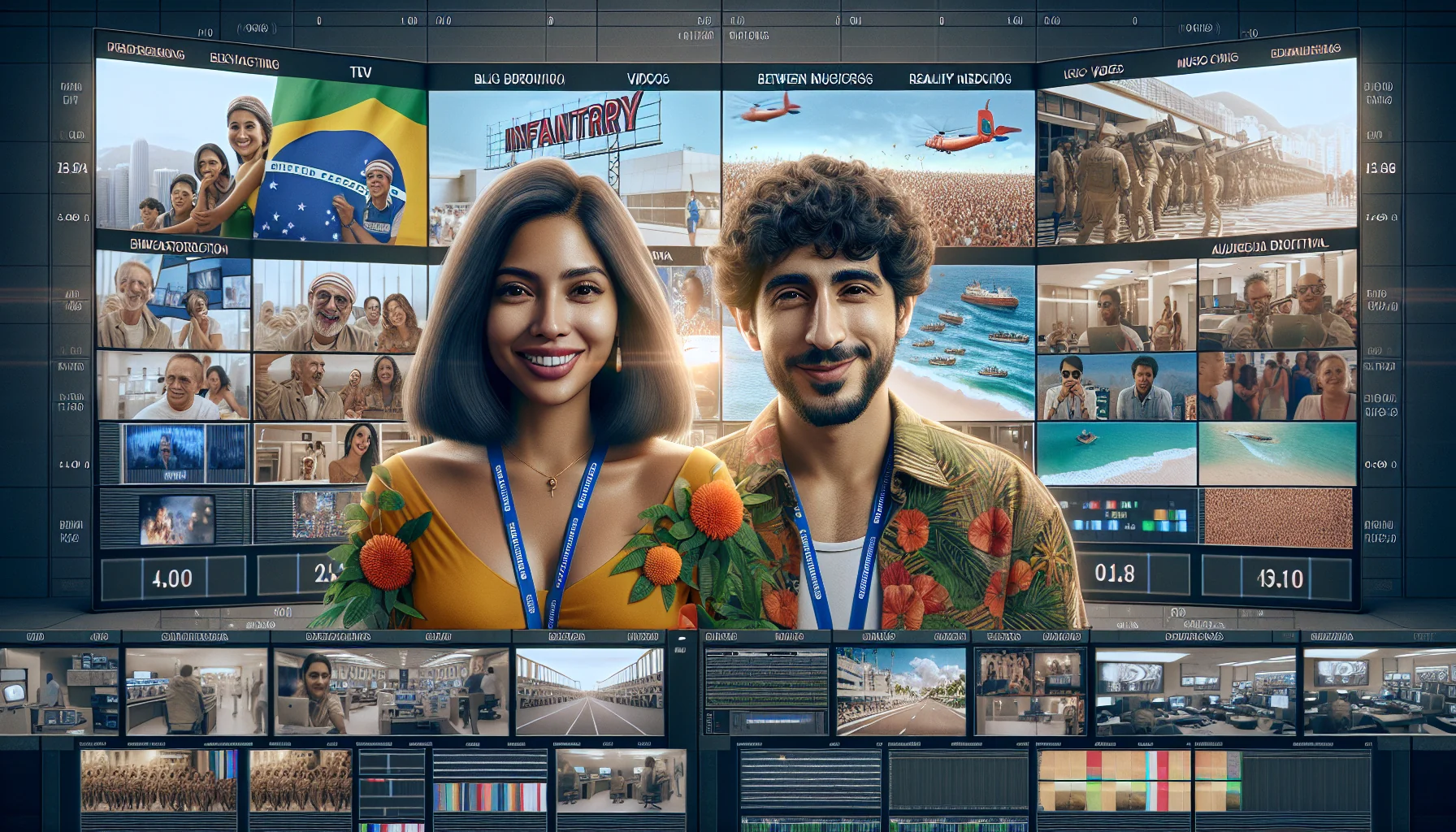Open the Brazilian flag celebration video feed
Viewport: 1456px width, 832px height.
click(x=262, y=153)
